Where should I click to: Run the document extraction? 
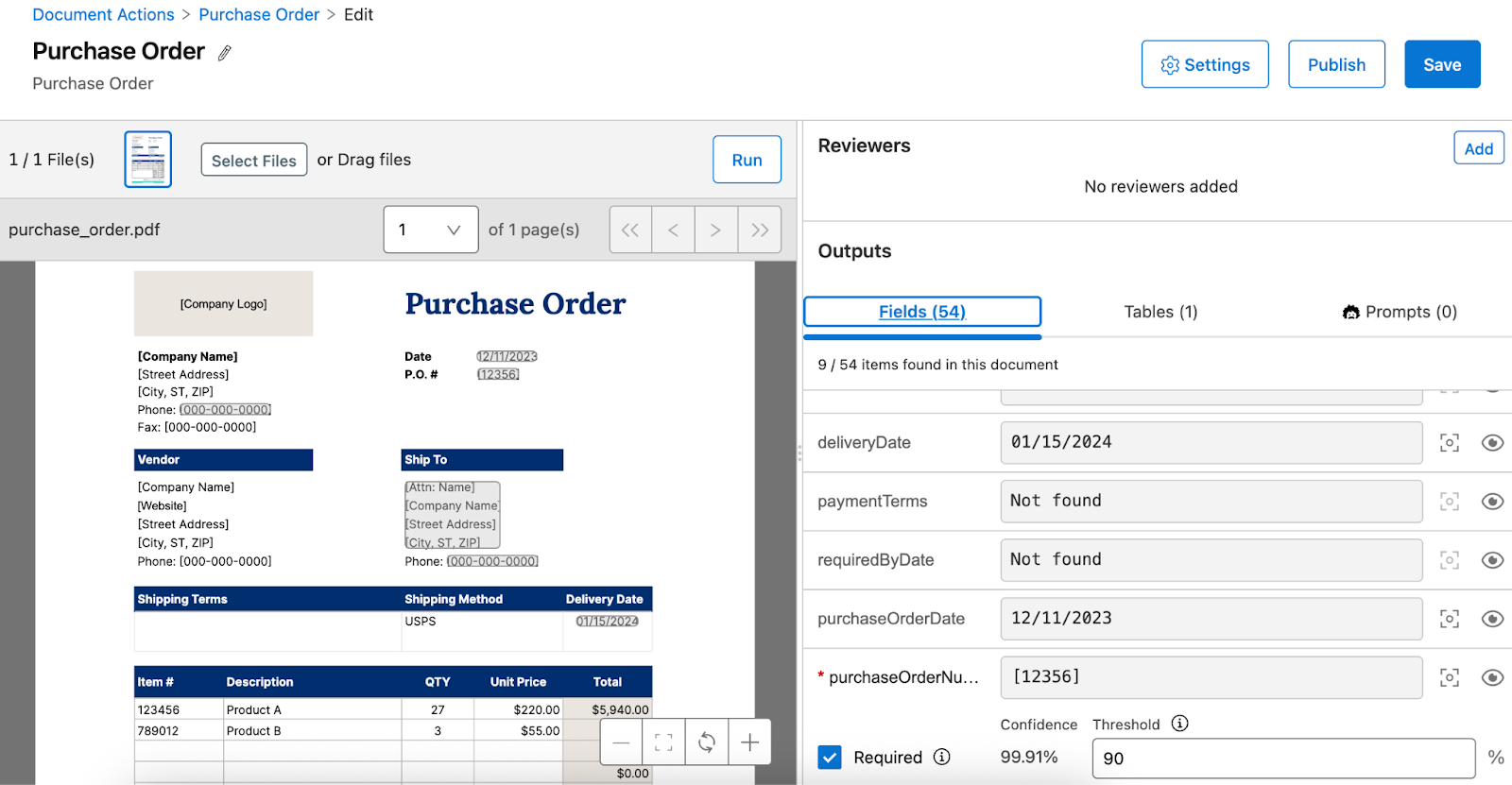tap(747, 160)
